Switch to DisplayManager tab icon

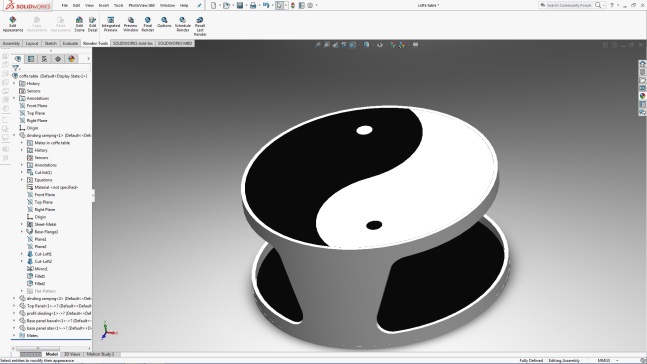coord(71,59)
